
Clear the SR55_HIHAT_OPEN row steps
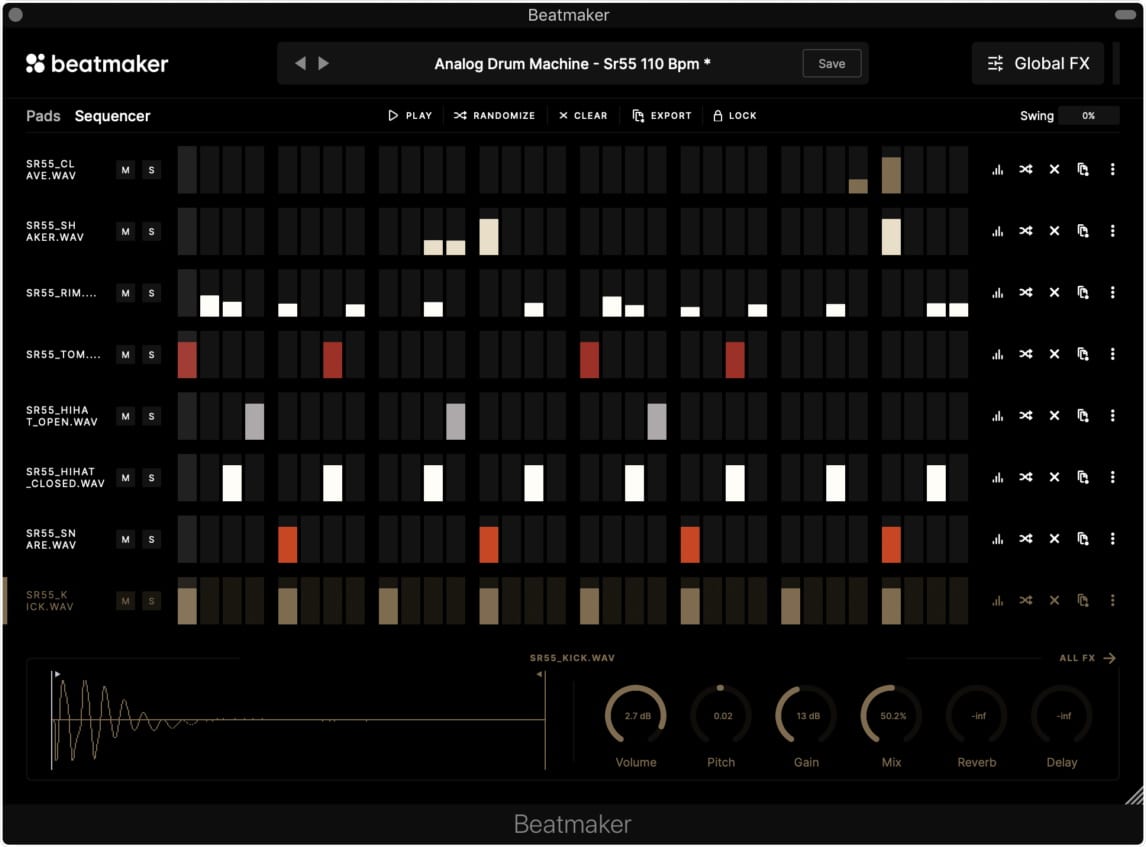pos(1054,416)
